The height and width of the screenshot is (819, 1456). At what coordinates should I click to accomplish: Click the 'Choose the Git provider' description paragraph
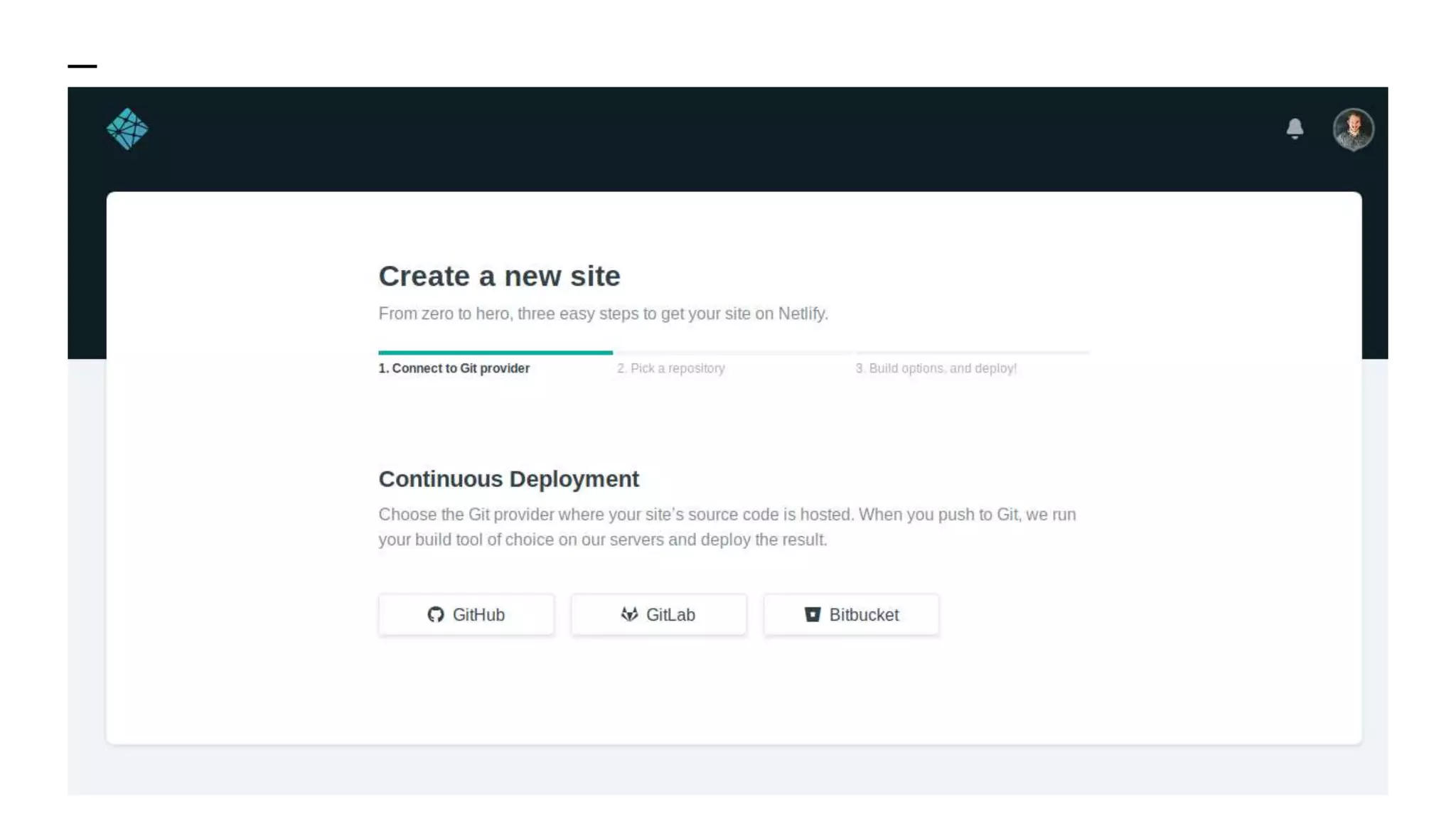[727, 527]
